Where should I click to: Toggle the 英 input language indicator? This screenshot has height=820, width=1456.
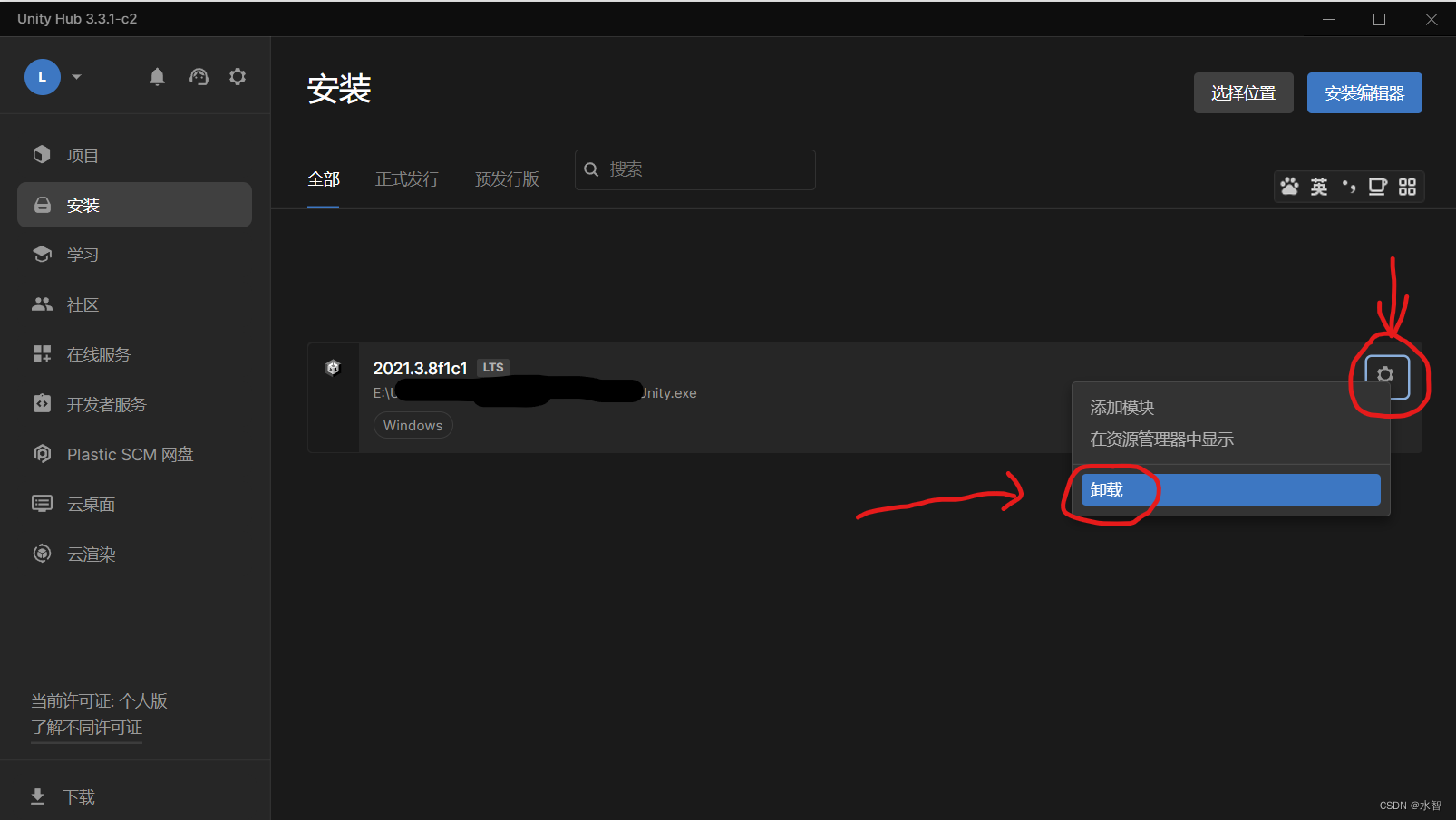[1319, 187]
